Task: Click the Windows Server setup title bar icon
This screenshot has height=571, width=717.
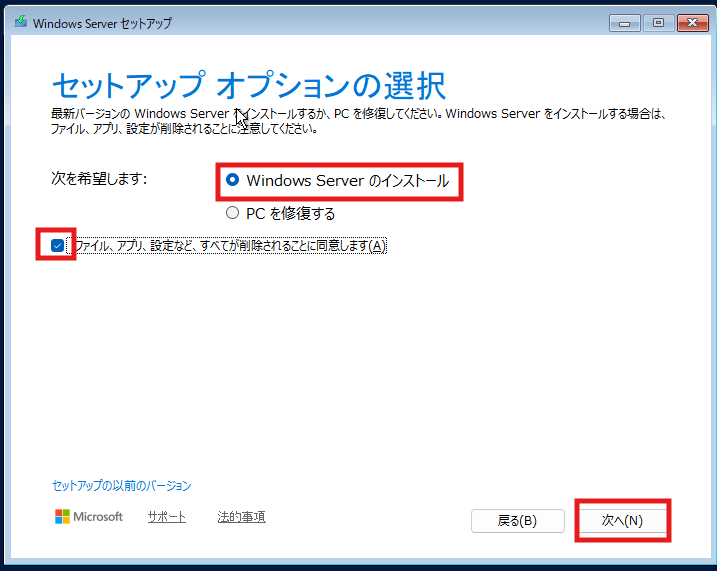Action: (21, 22)
